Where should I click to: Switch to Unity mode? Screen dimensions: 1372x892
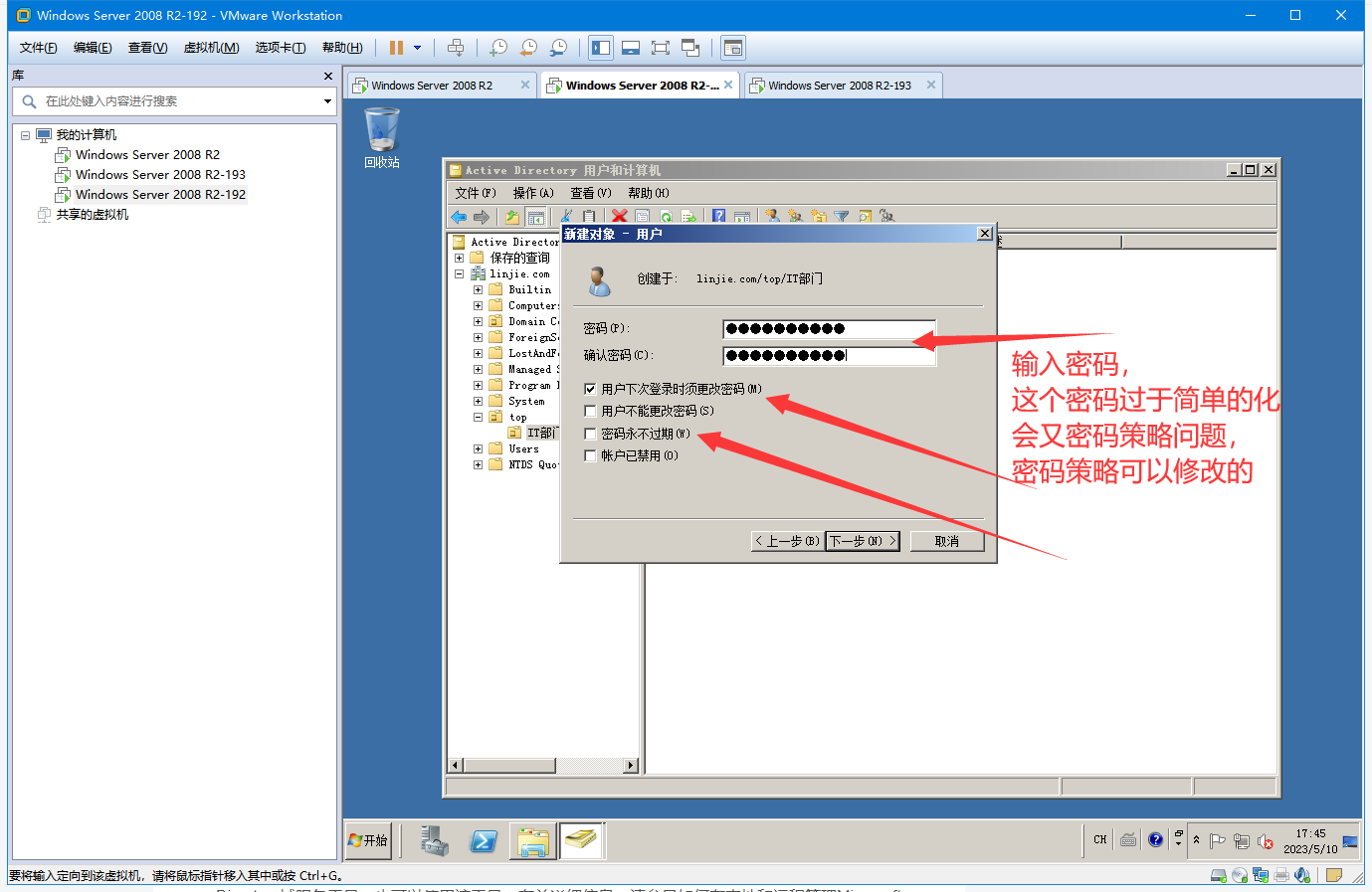click(690, 48)
